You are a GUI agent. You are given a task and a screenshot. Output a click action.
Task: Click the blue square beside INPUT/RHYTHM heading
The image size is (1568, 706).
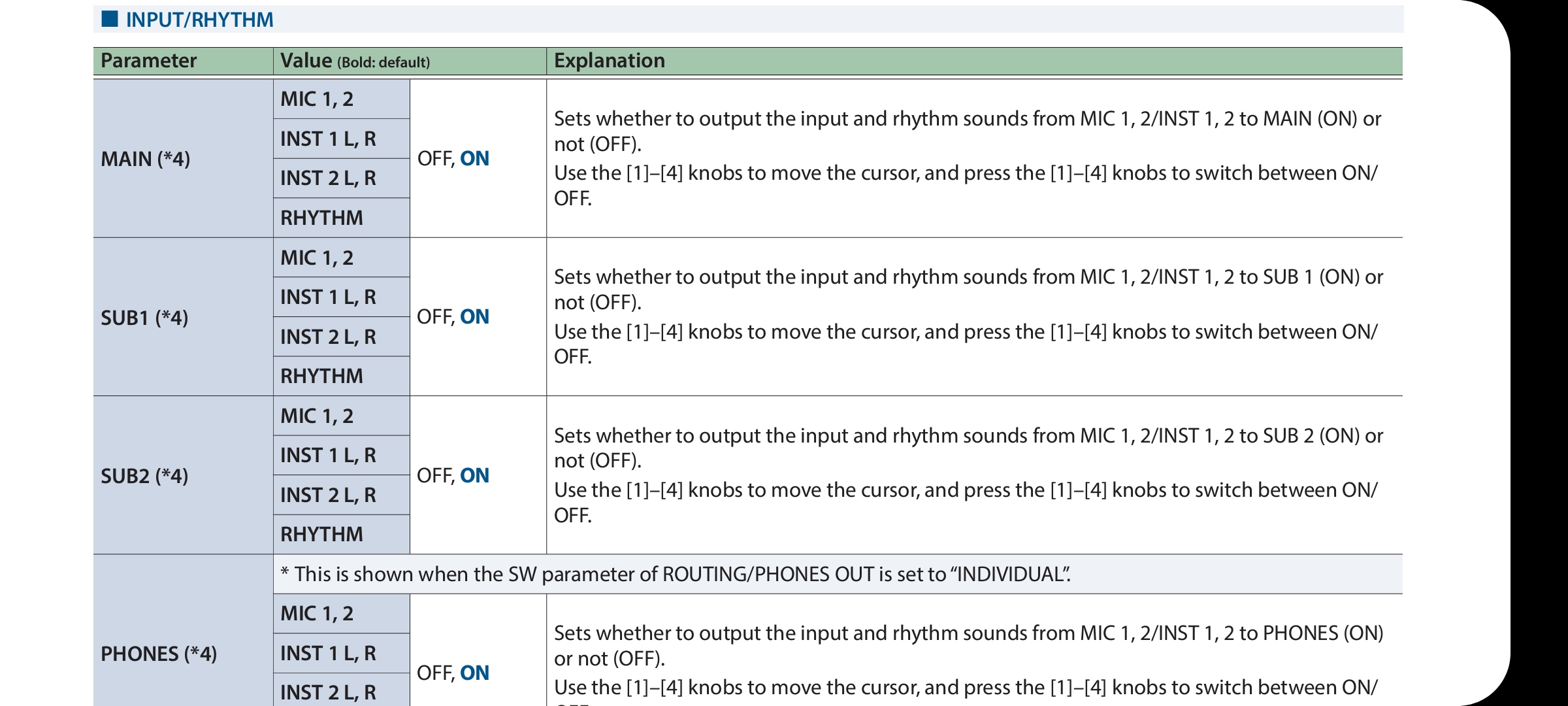[109, 19]
